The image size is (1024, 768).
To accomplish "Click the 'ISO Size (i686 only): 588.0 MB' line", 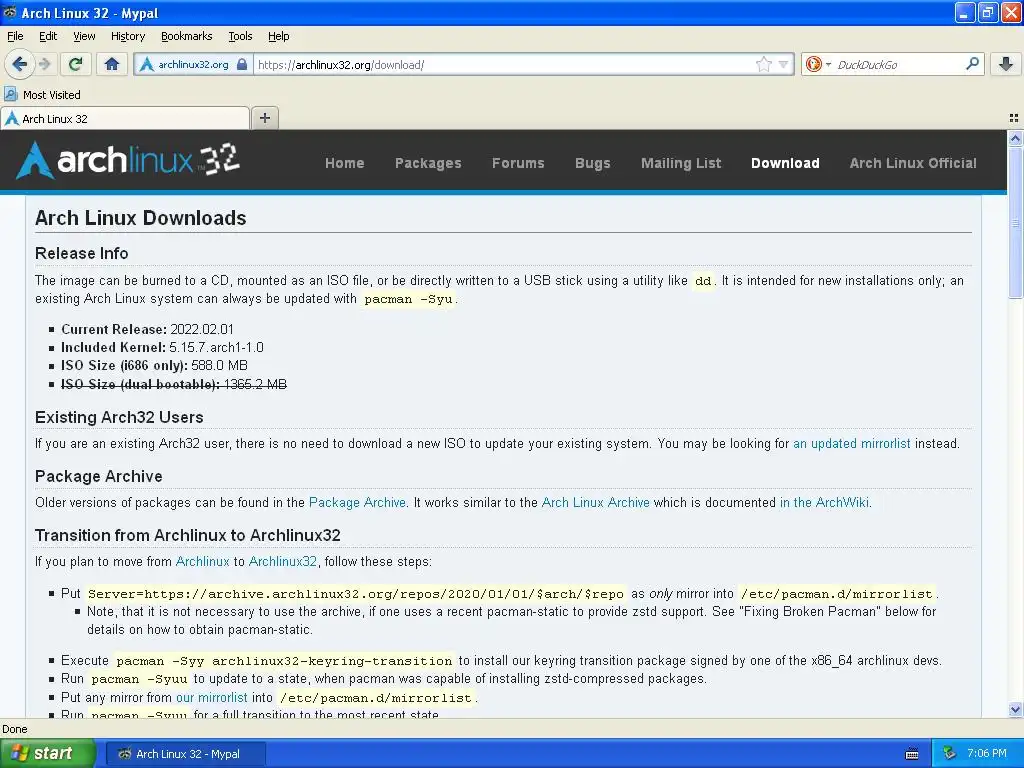I will click(x=154, y=366).
